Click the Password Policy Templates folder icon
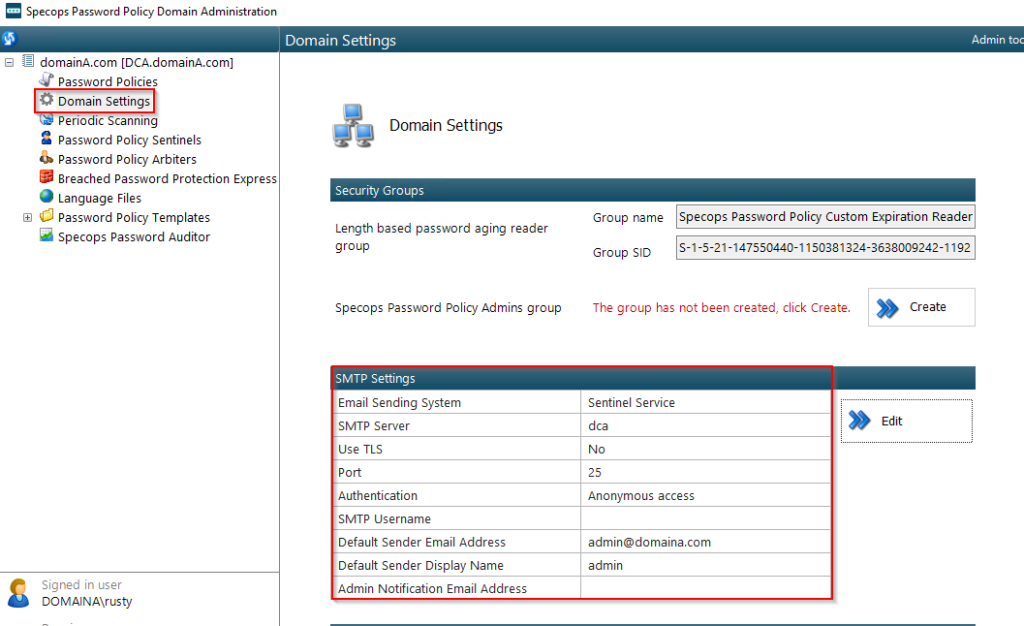This screenshot has height=626, width=1024. (46, 216)
